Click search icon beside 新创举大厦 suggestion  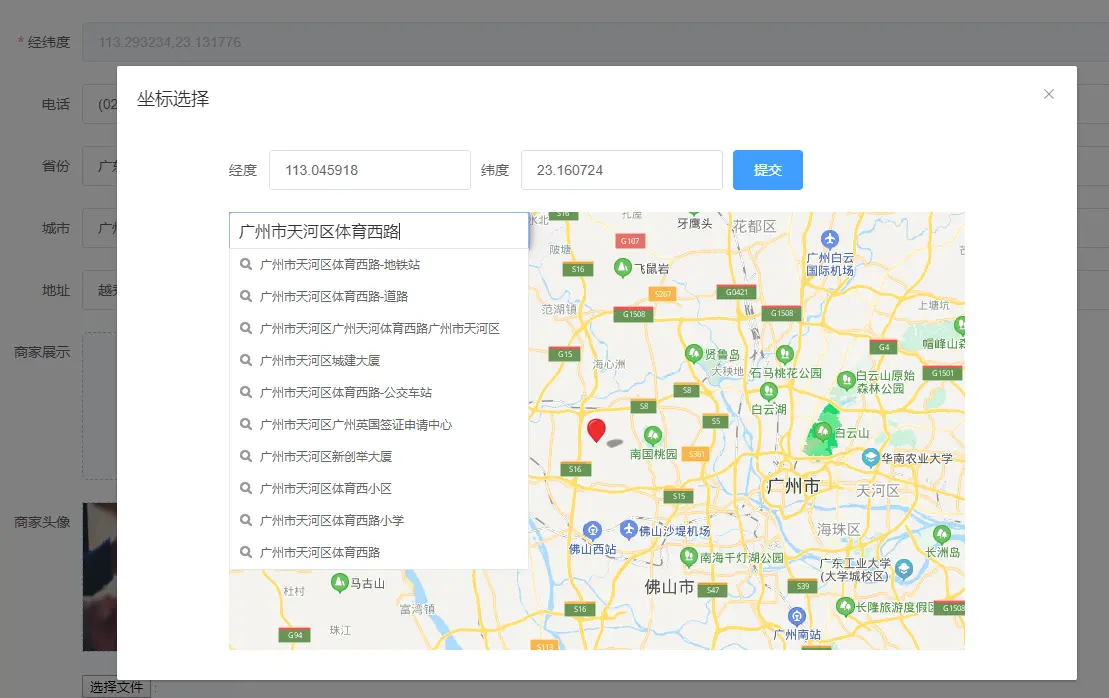coord(245,456)
